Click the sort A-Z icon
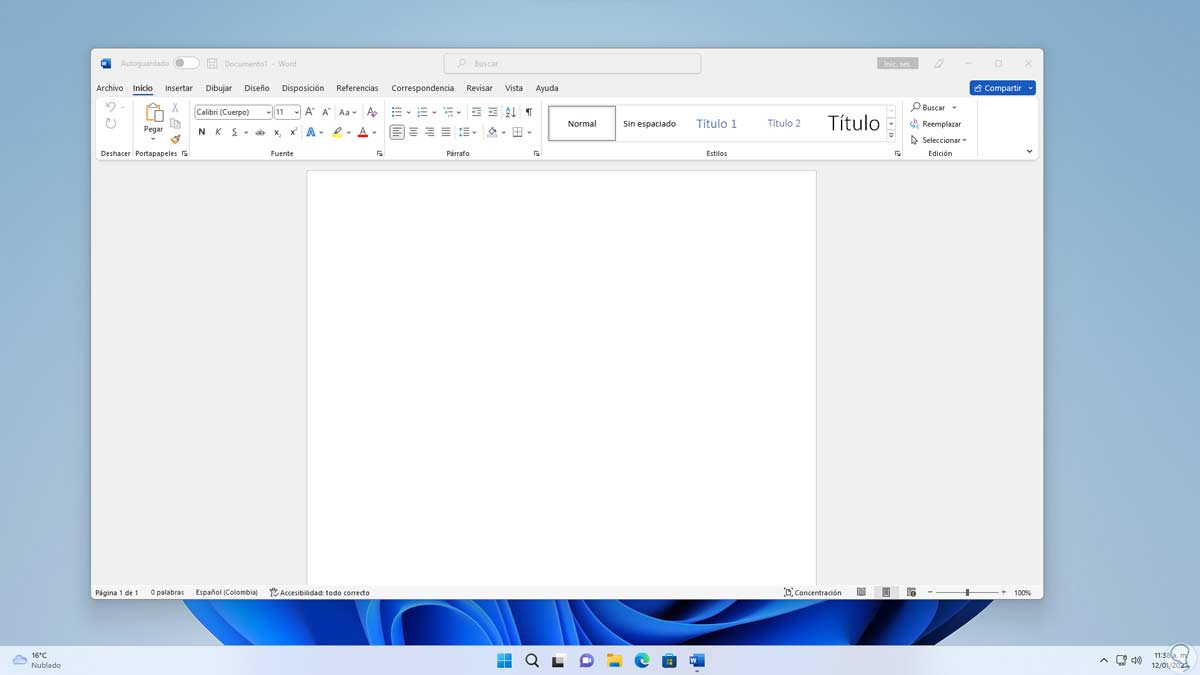Viewport: 1200px width, 675px height. [511, 112]
